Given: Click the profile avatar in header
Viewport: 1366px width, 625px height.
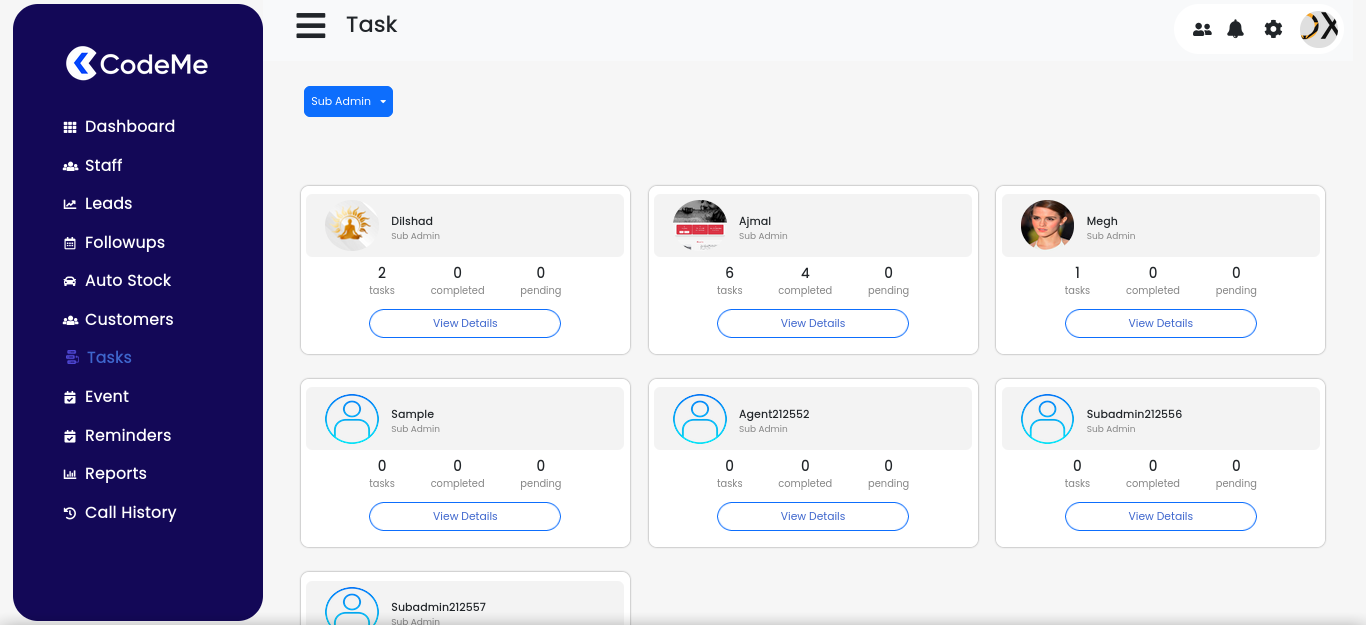Looking at the screenshot, I should click(x=1319, y=28).
